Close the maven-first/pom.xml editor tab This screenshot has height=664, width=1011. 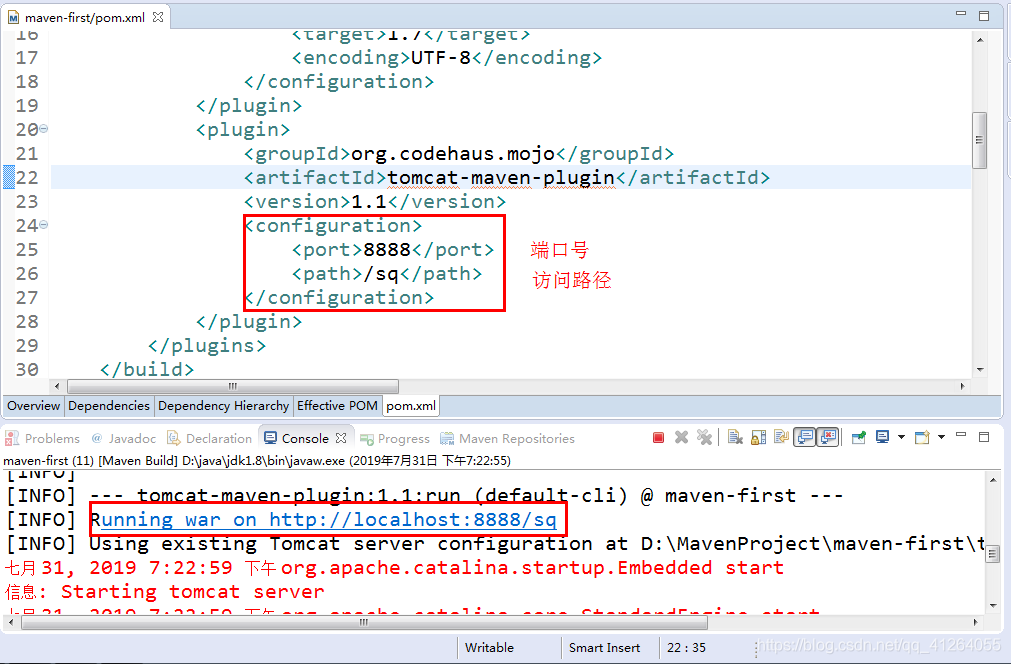(x=158, y=17)
